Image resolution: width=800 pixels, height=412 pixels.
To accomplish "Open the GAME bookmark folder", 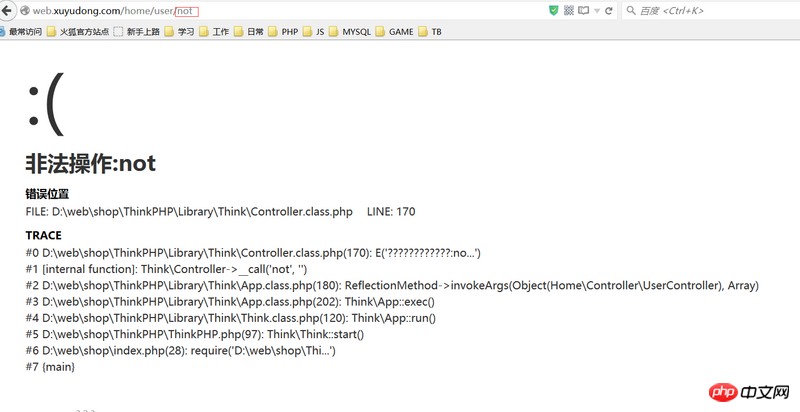I will (x=395, y=32).
